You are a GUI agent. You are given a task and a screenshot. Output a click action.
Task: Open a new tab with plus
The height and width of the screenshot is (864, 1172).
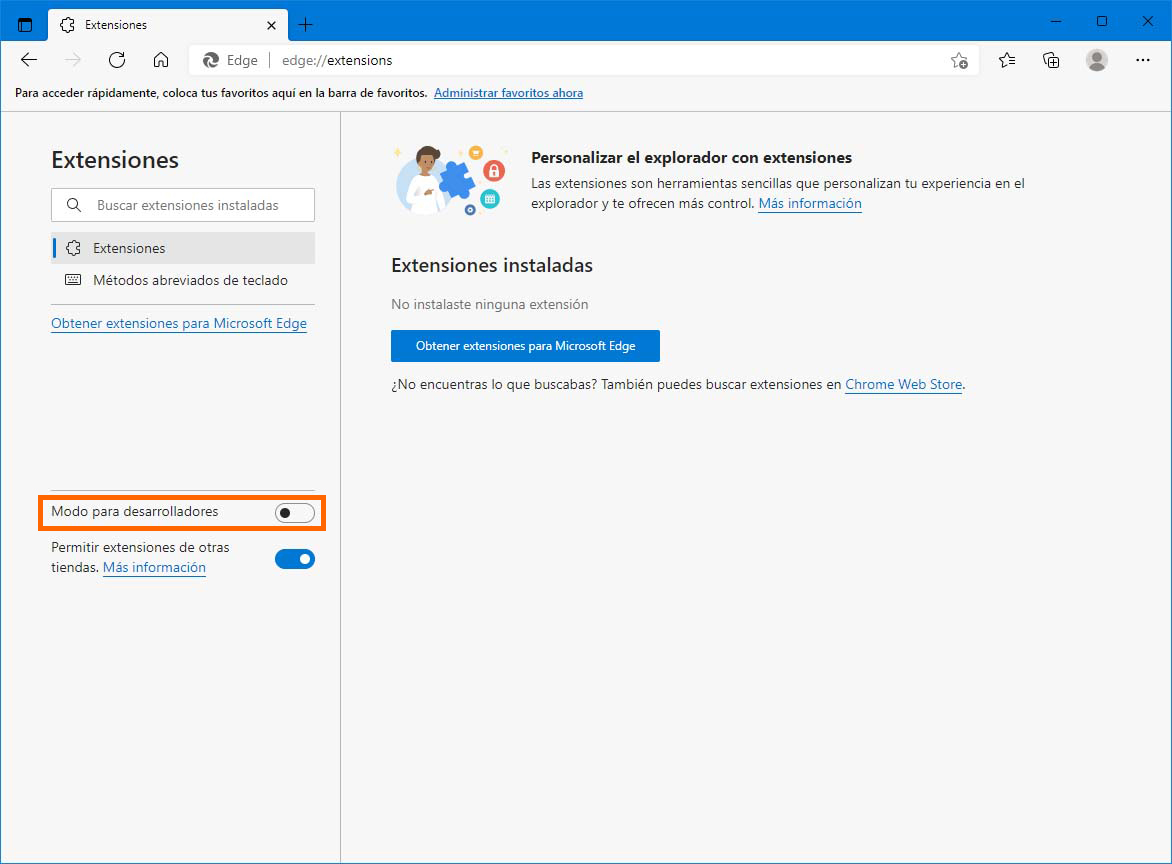[305, 25]
